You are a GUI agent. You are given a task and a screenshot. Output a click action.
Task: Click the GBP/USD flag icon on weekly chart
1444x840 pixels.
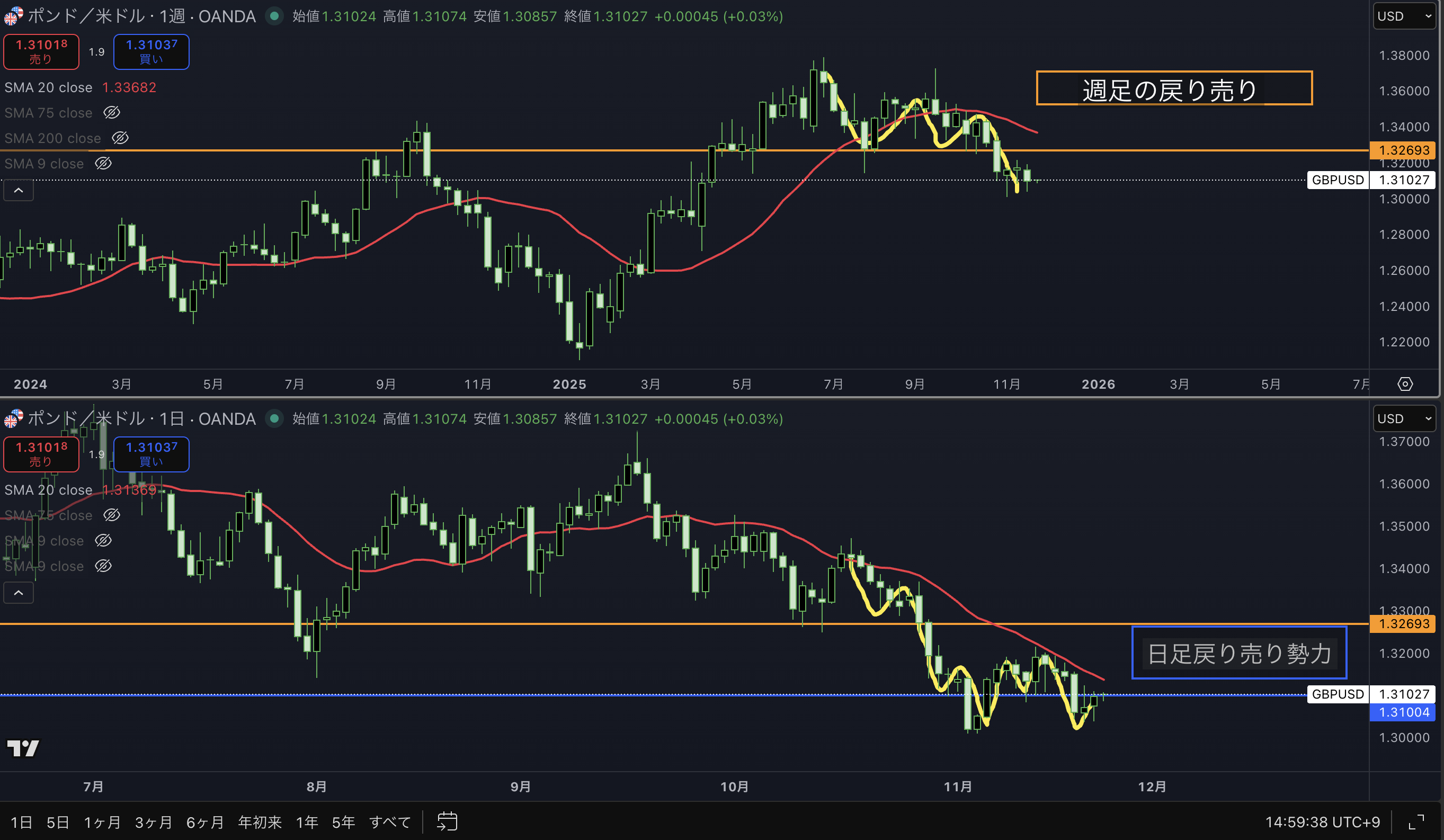13,16
